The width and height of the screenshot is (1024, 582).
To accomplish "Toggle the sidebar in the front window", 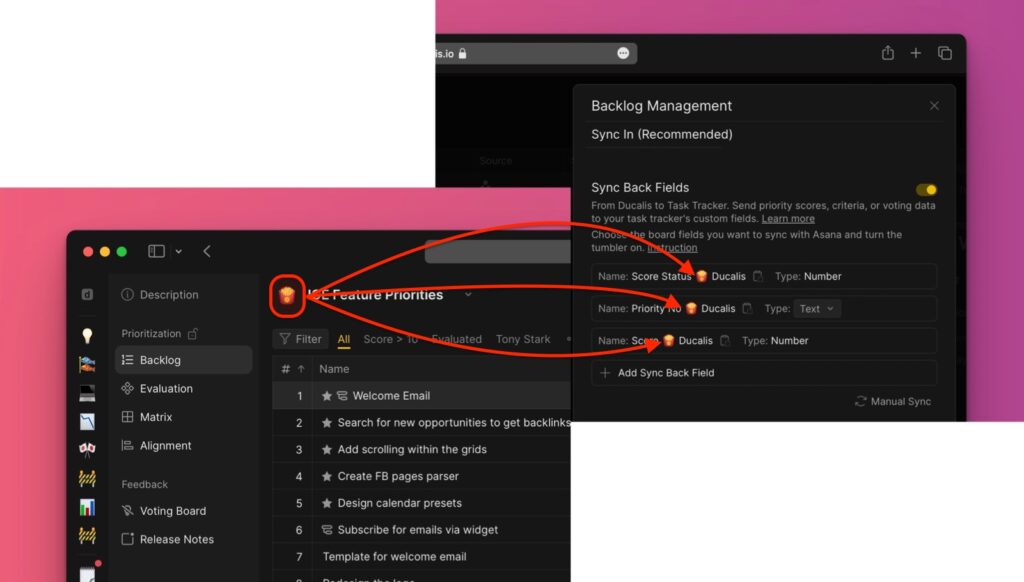I will [x=156, y=251].
